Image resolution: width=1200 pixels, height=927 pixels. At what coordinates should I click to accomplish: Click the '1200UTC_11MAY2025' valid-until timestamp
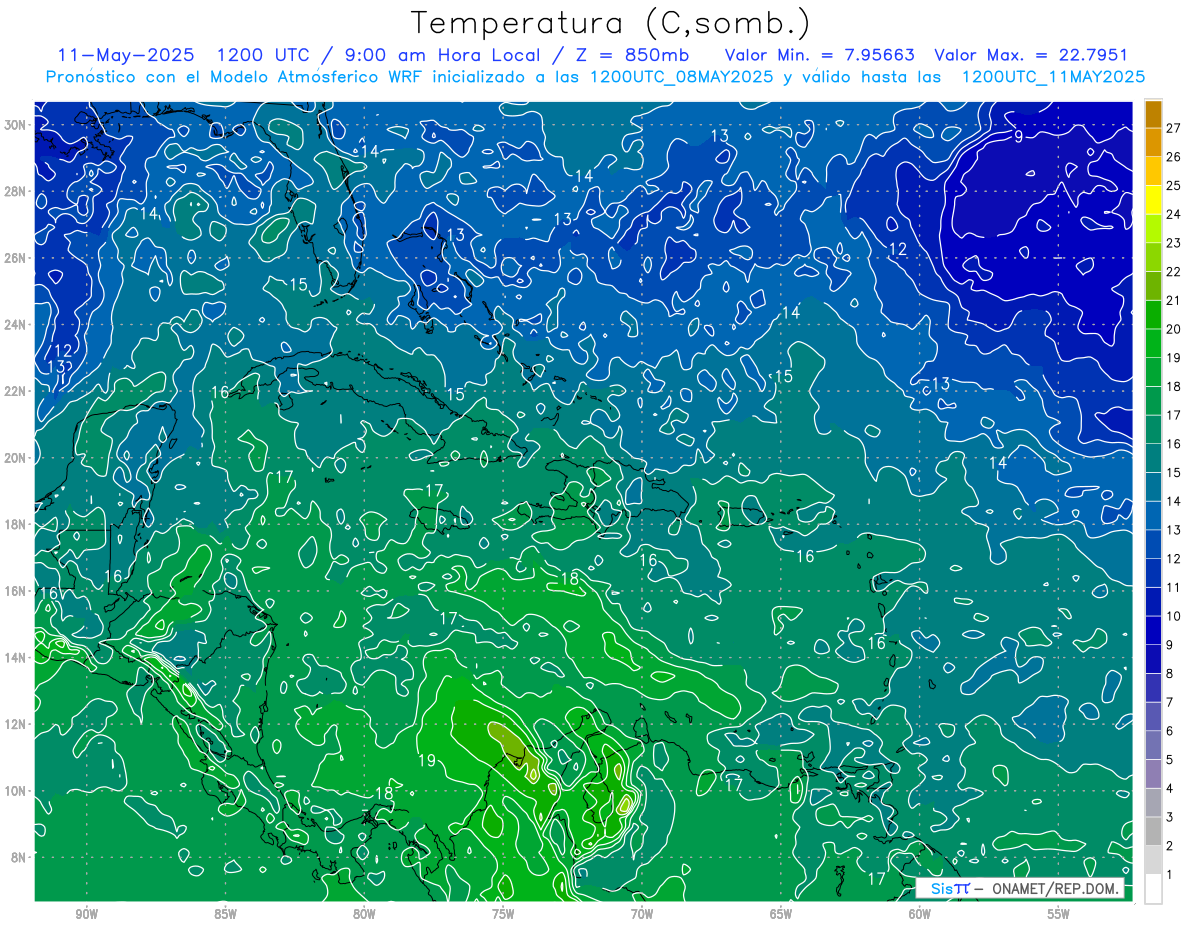(x=1053, y=77)
